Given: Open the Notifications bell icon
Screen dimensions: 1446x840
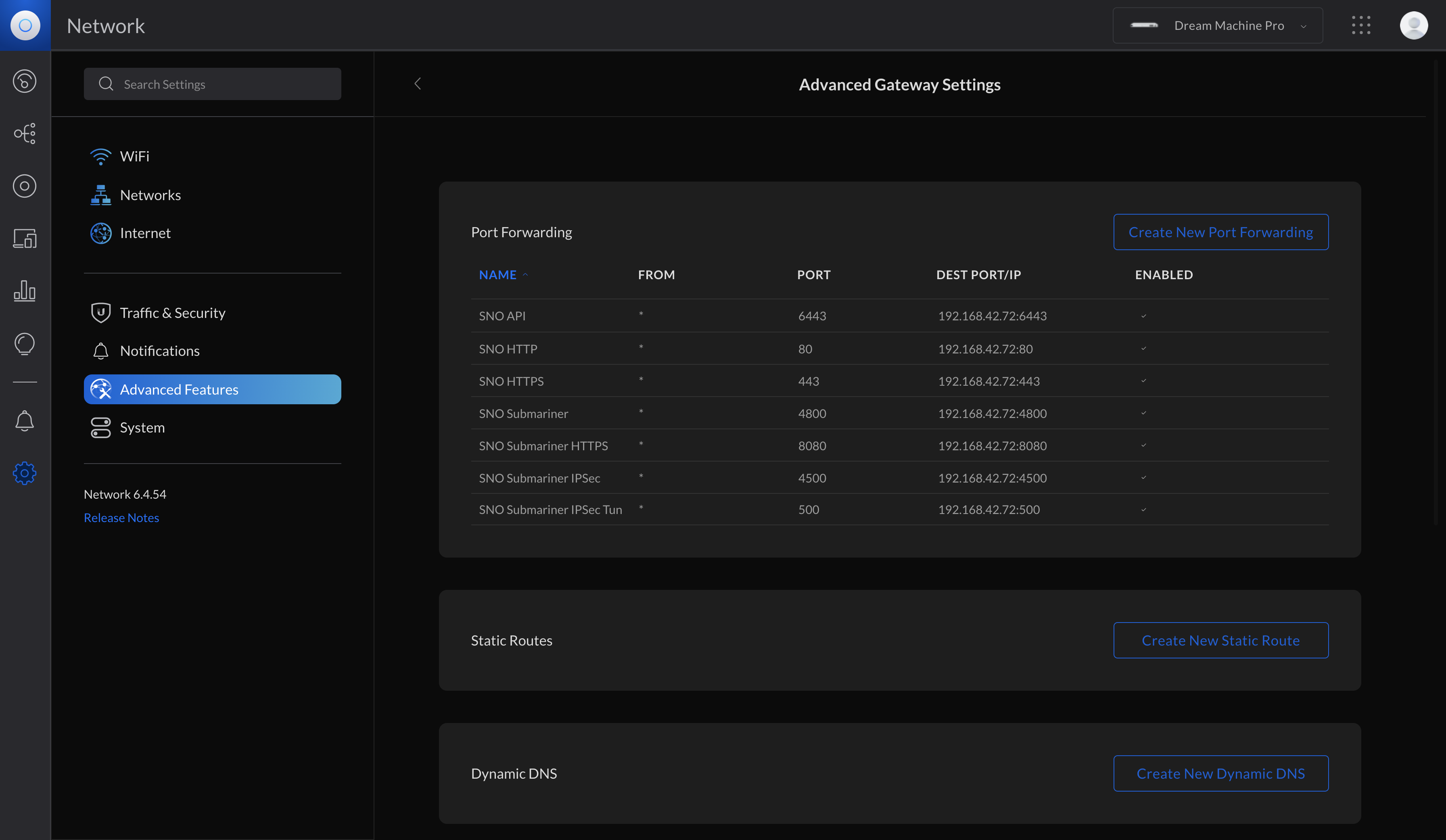Looking at the screenshot, I should (25, 420).
